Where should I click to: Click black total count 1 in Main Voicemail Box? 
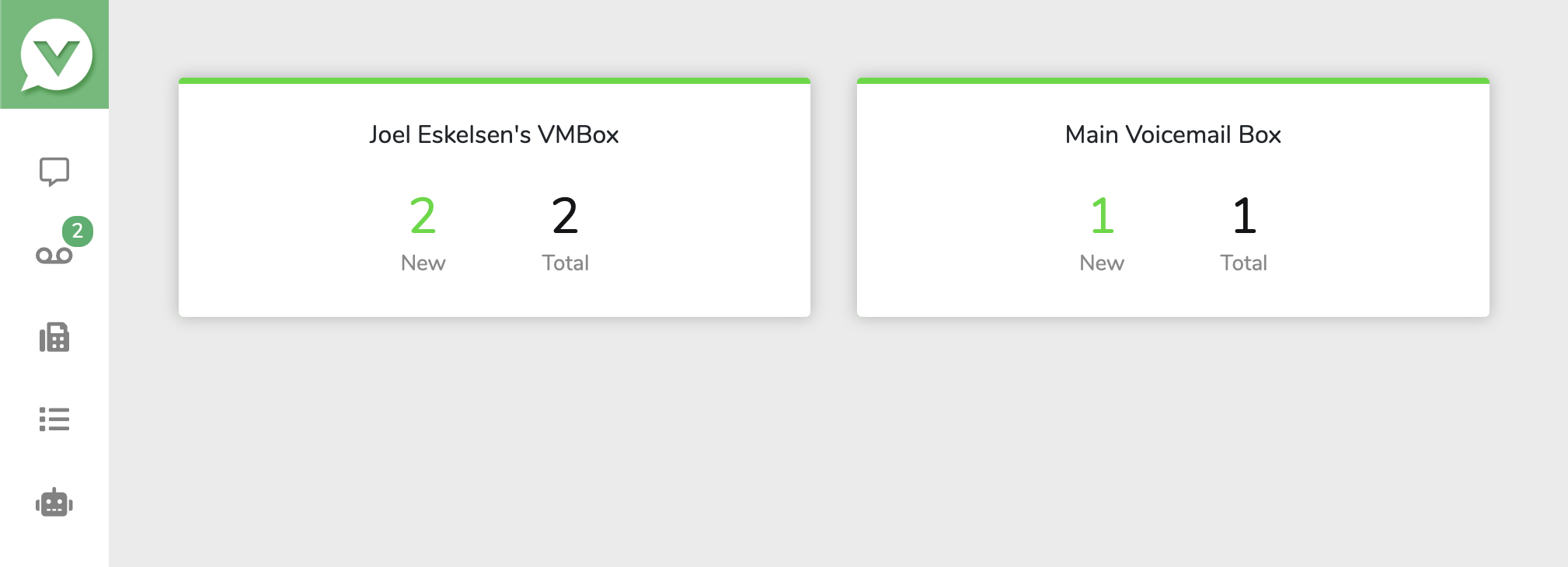coord(1244,215)
